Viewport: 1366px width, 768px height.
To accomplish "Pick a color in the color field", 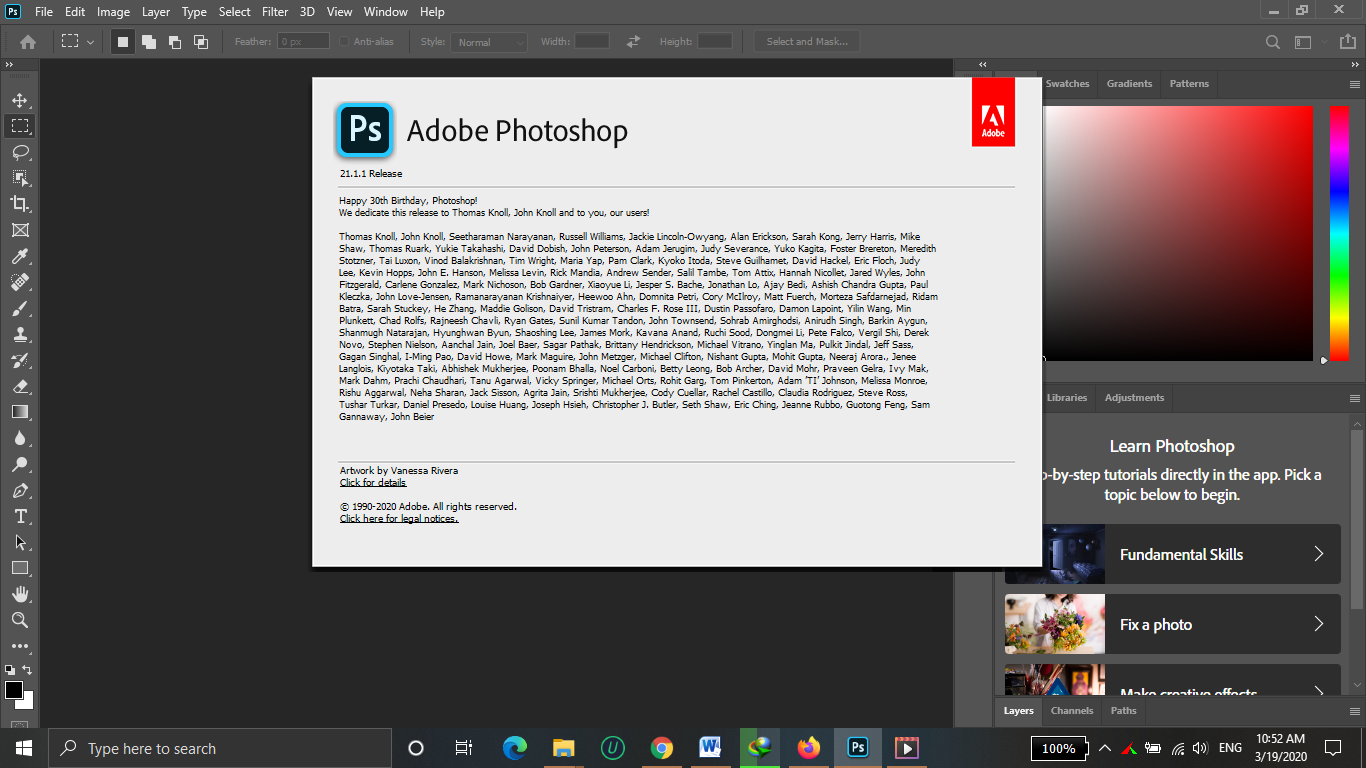I will [1179, 232].
